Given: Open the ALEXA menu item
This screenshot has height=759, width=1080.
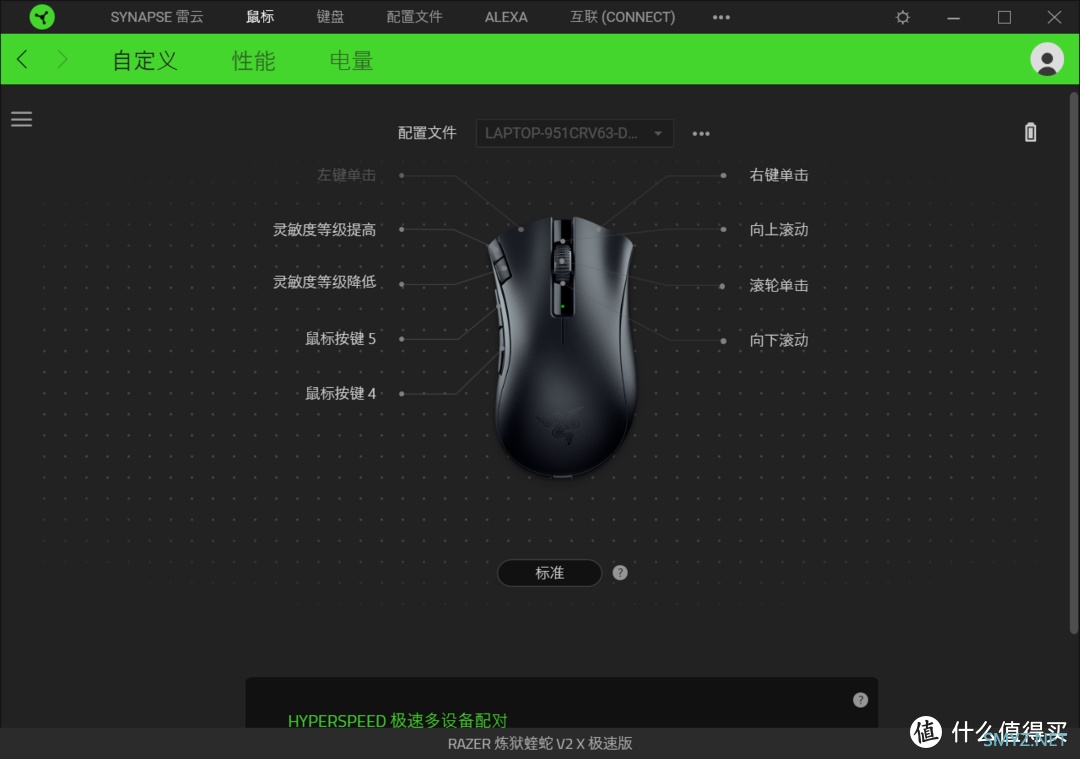Looking at the screenshot, I should [x=506, y=17].
